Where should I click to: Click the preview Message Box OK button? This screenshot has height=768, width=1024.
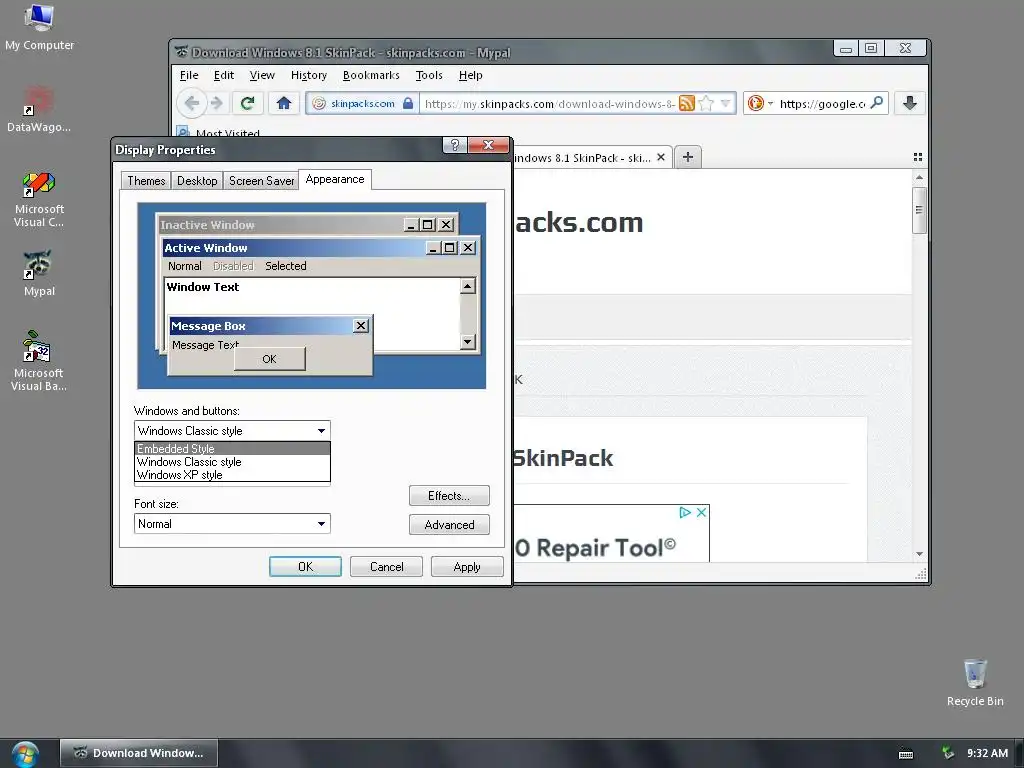pos(269,359)
